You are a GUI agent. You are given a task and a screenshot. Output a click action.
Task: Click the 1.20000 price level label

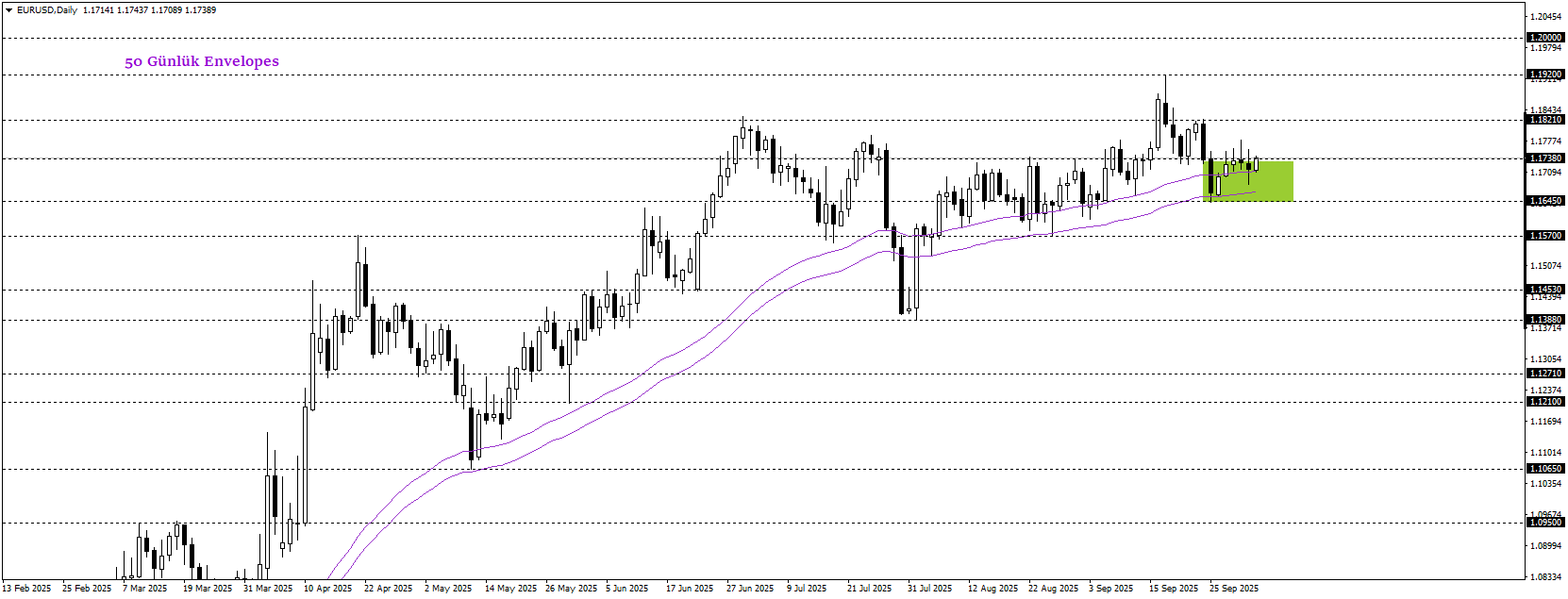[x=1545, y=38]
